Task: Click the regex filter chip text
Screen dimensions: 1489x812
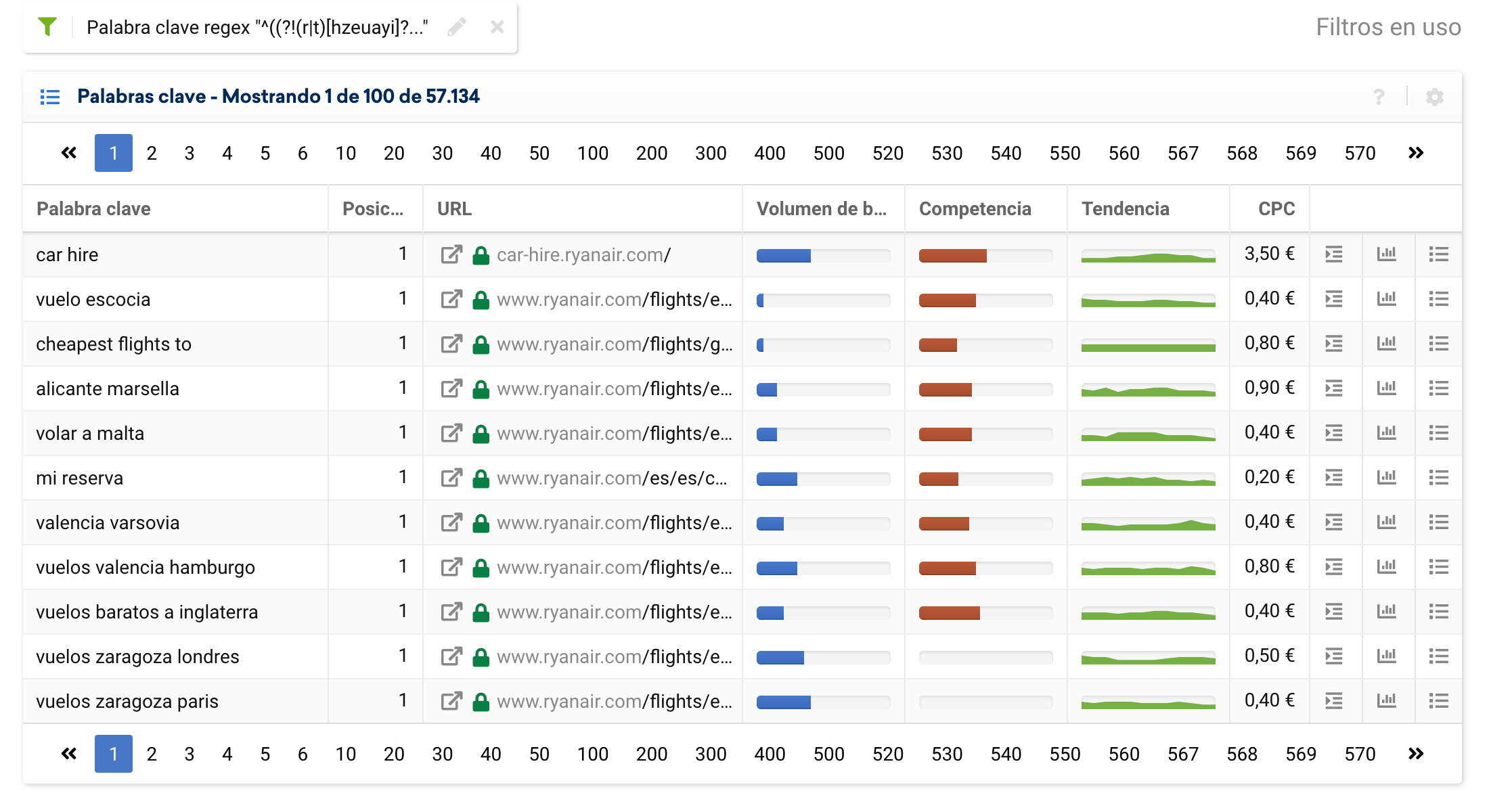Action: pos(257,27)
